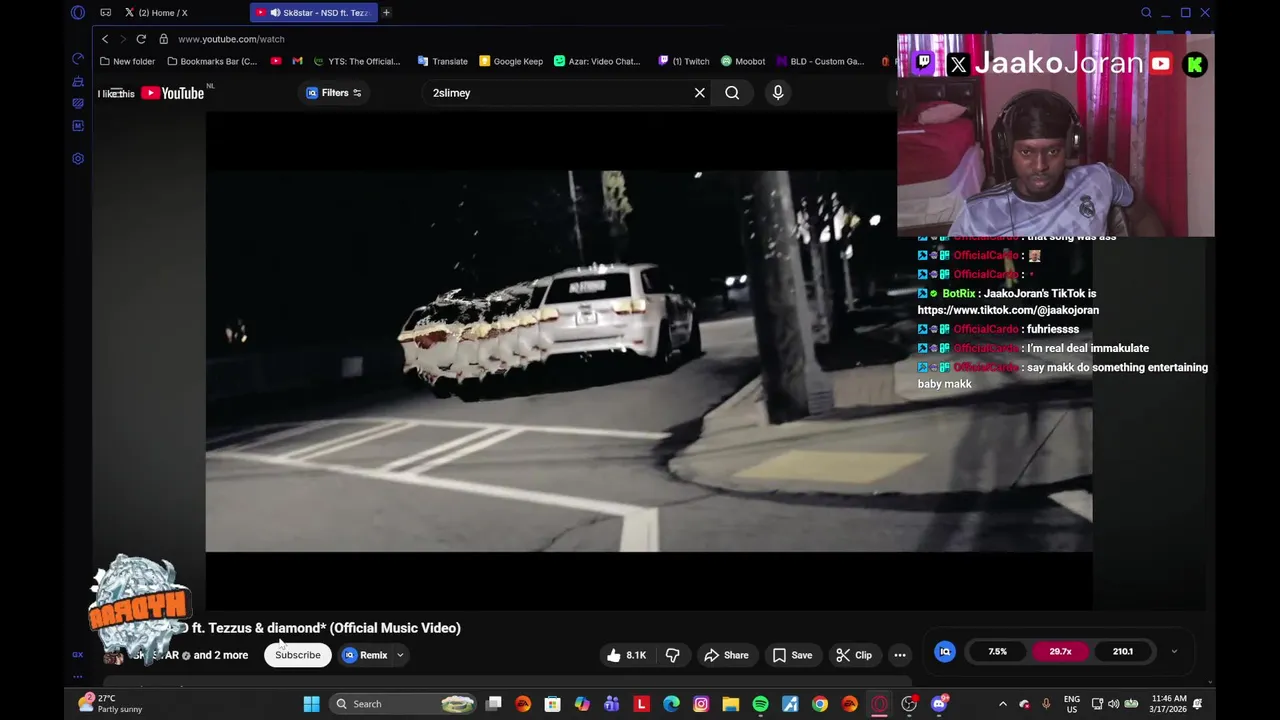This screenshot has height=720, width=1280.
Task: Create a Clip of the video
Action: [854, 655]
